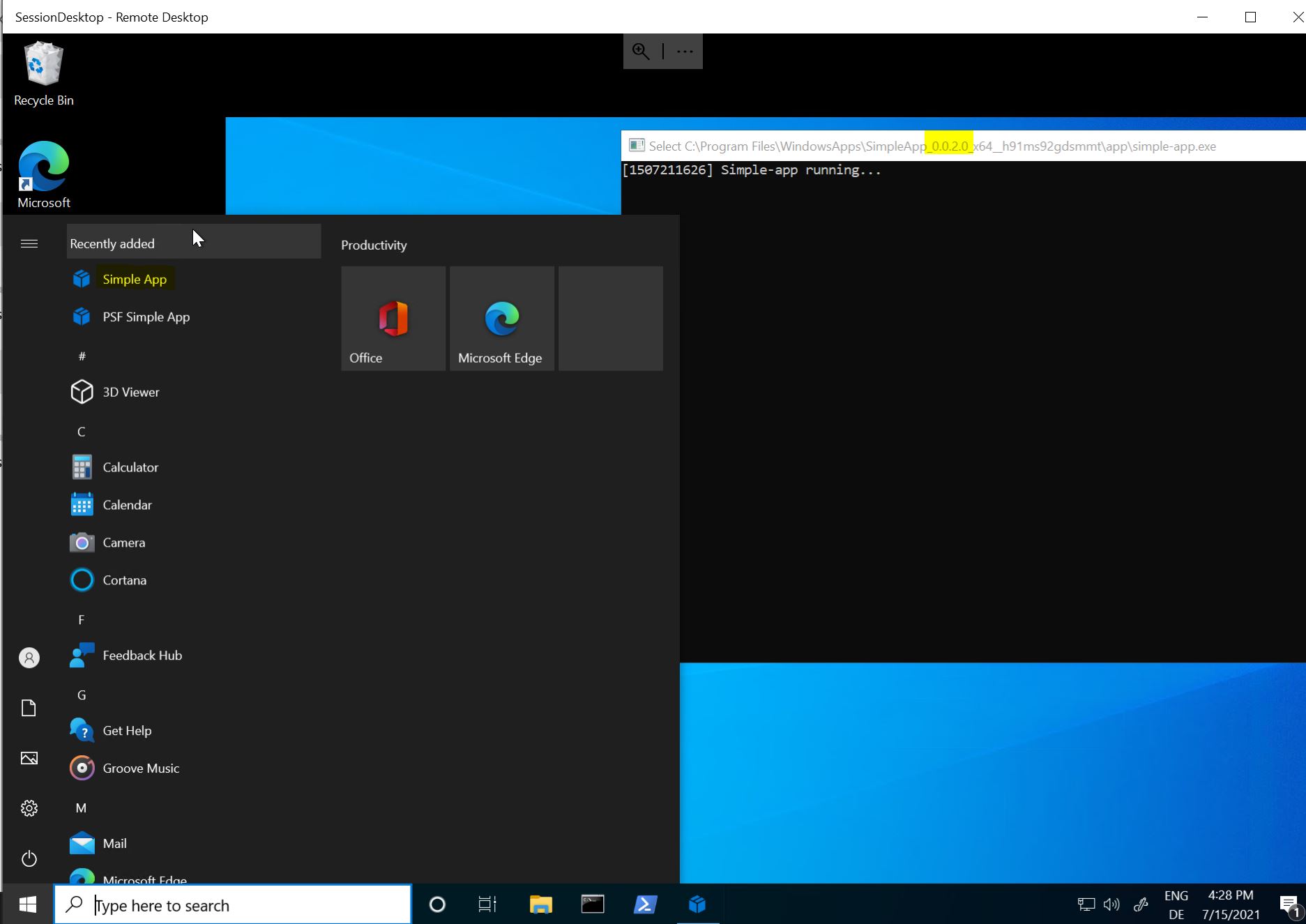The image size is (1306, 924).
Task: Click the Cortana circle on taskbar
Action: [437, 904]
